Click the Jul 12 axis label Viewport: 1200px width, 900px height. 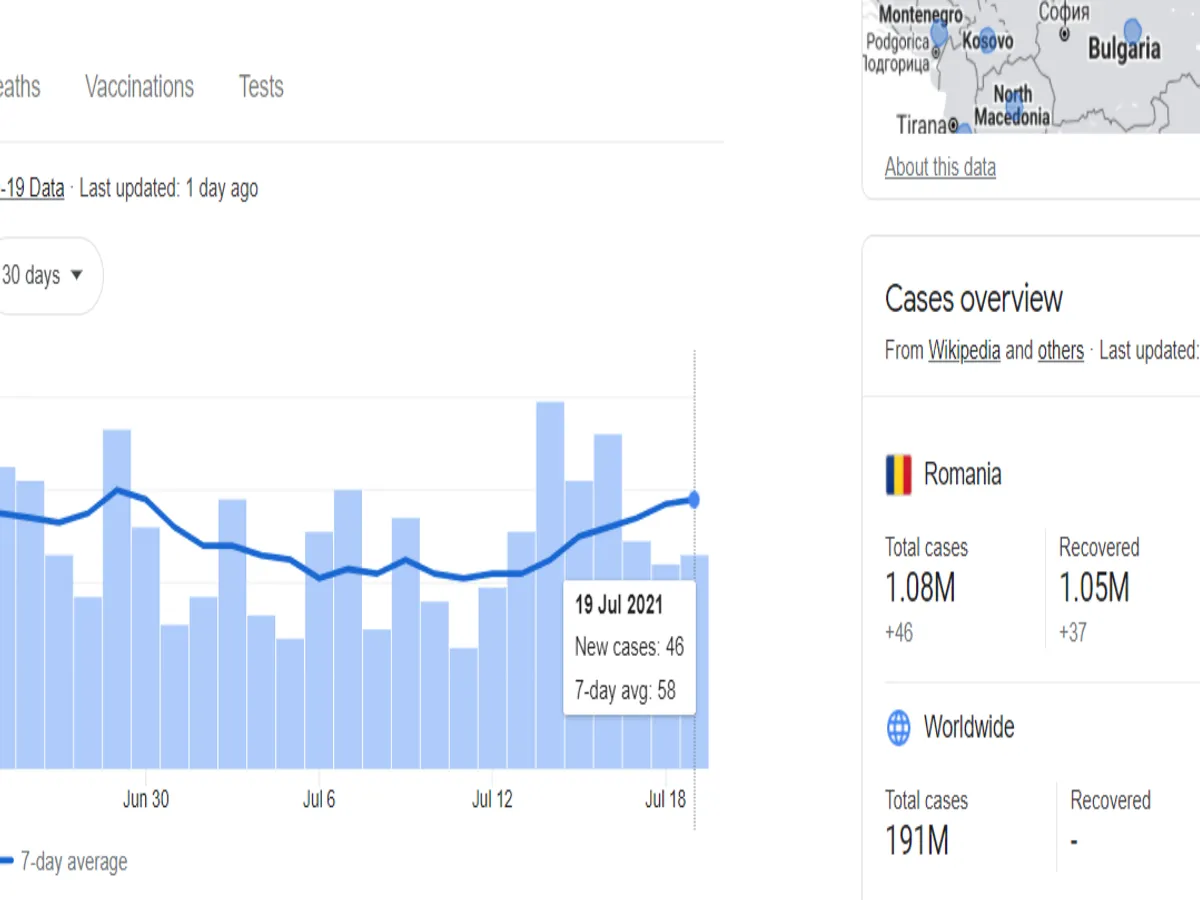point(492,799)
